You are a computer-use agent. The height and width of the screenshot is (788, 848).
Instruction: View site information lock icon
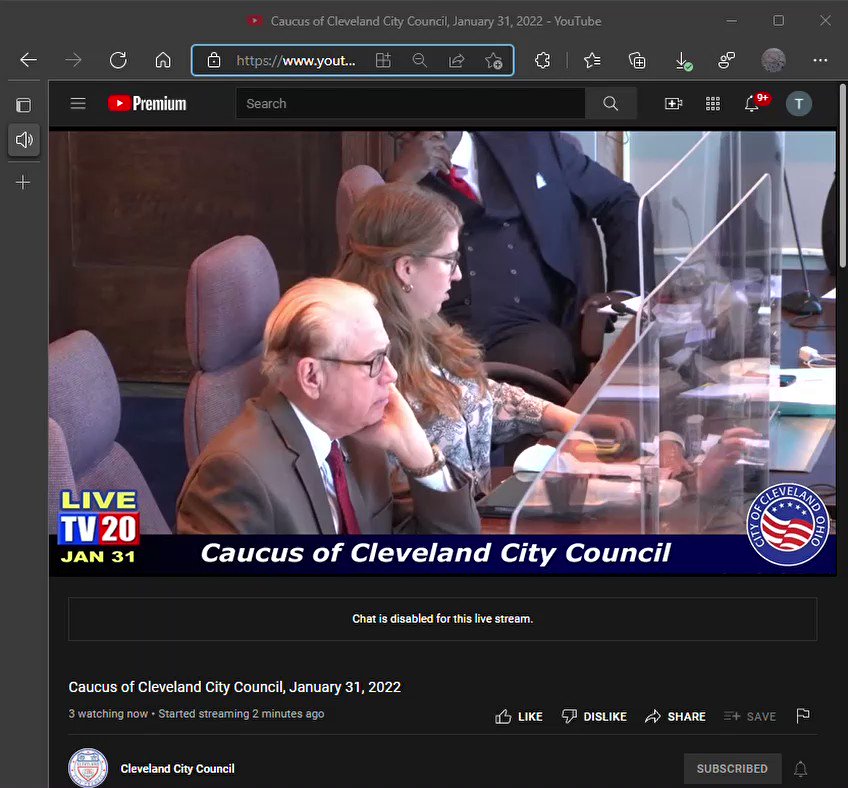(x=214, y=60)
